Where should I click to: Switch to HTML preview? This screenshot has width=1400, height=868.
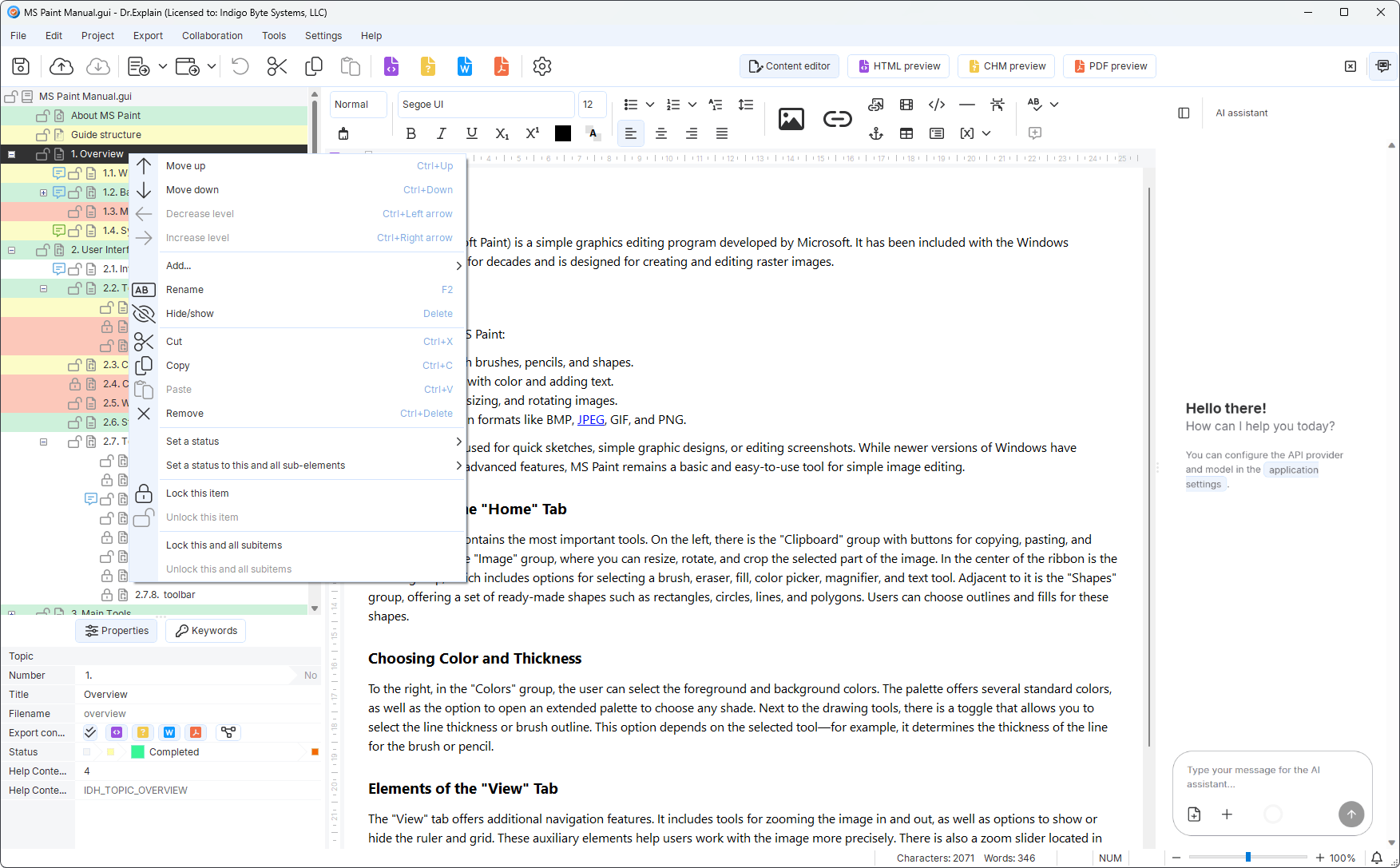click(898, 66)
